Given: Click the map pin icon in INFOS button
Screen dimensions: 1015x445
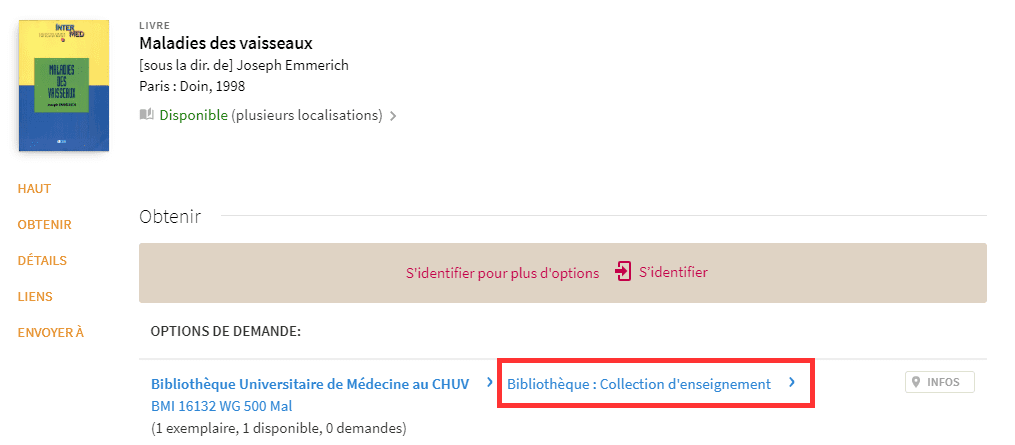Looking at the screenshot, I should (x=916, y=382).
